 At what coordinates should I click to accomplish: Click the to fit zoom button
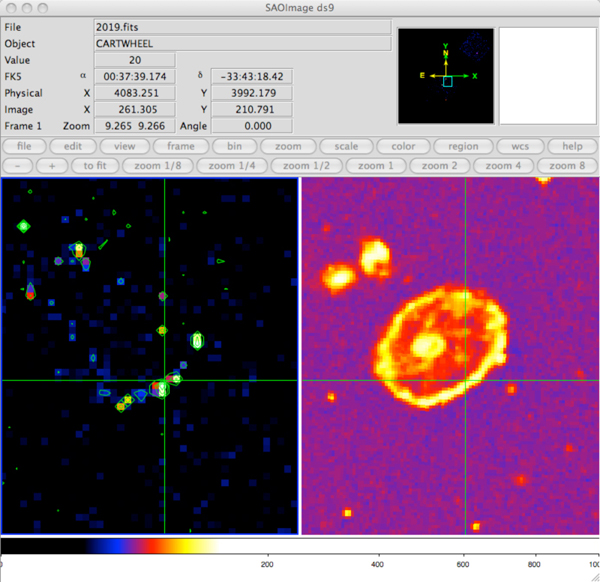pyautogui.click(x=95, y=166)
